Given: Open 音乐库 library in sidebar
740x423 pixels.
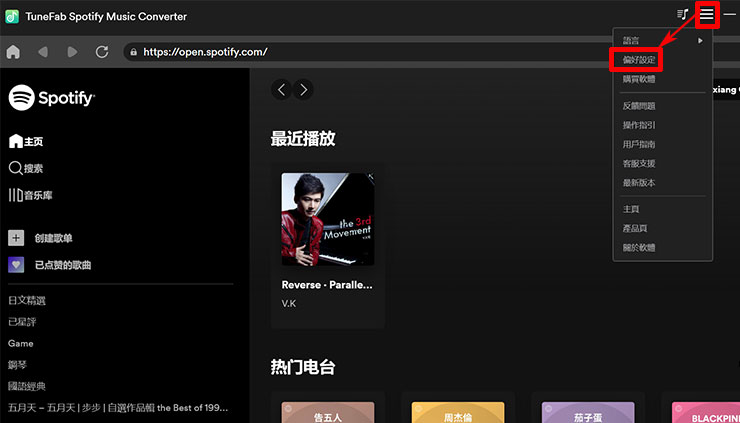Looking at the screenshot, I should (31, 195).
